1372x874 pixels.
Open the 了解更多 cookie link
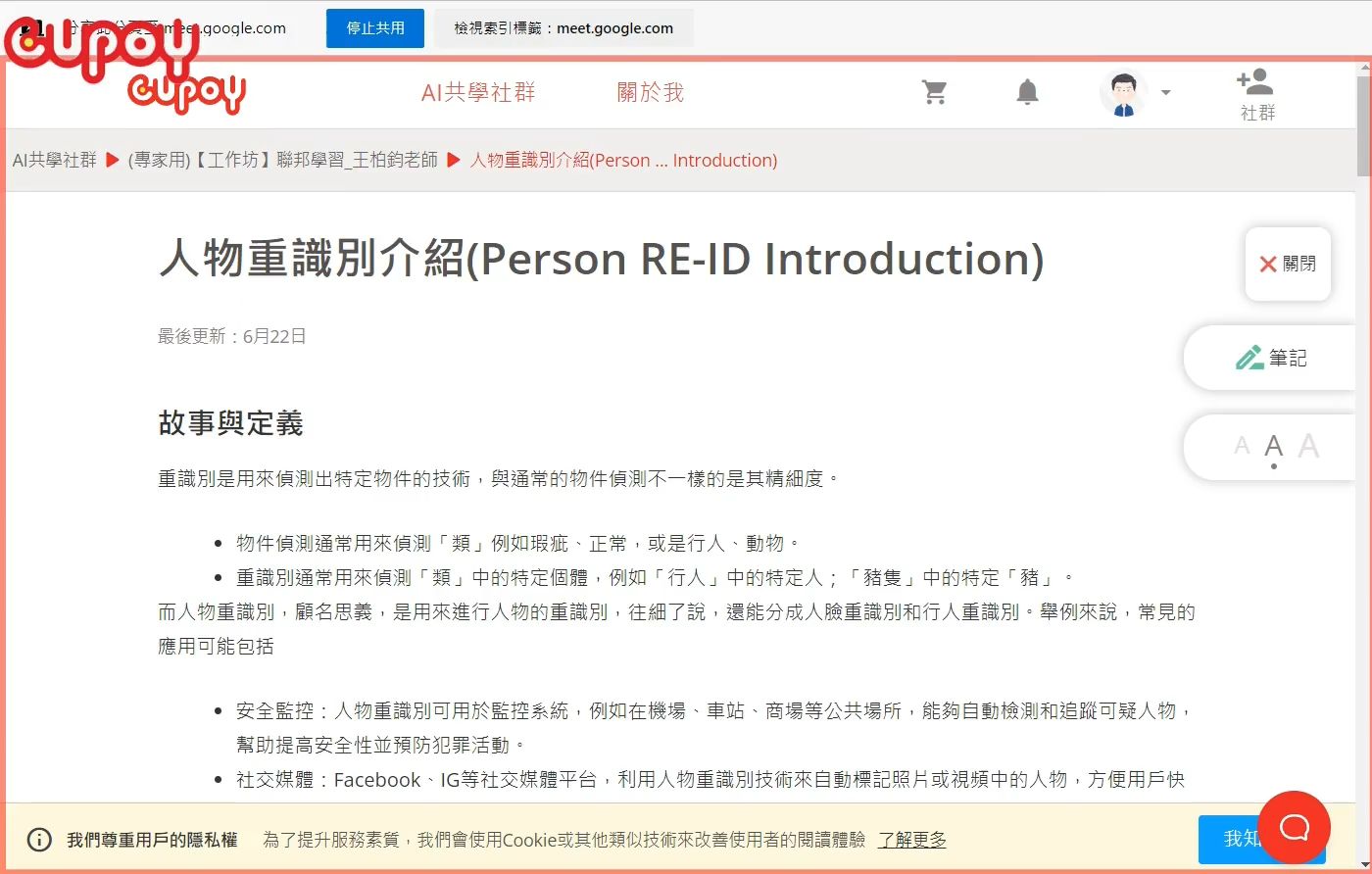911,840
